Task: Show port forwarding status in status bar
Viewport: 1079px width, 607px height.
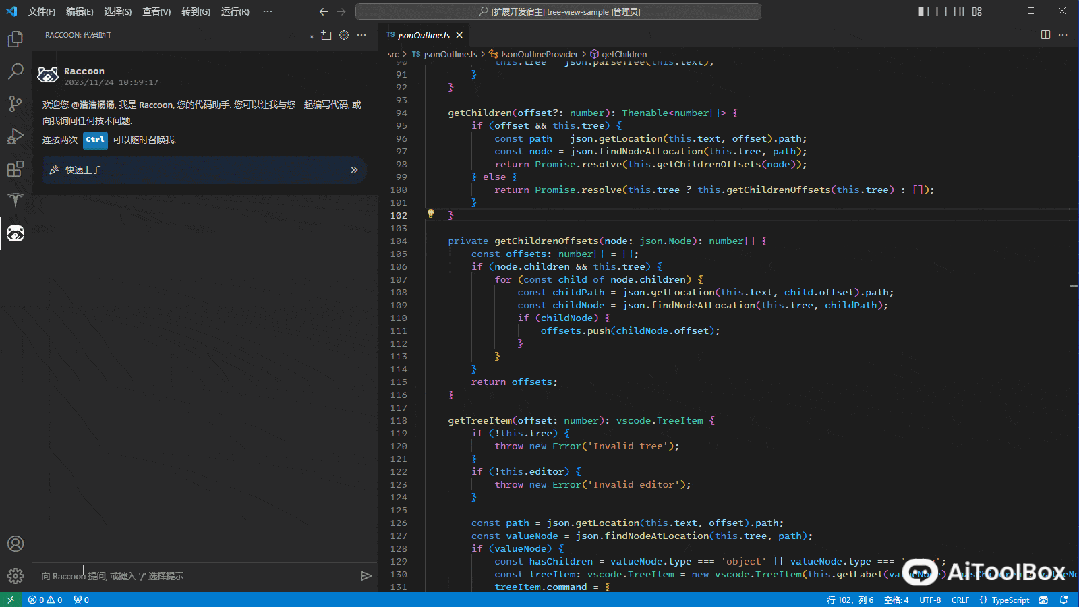Action: tap(81, 600)
